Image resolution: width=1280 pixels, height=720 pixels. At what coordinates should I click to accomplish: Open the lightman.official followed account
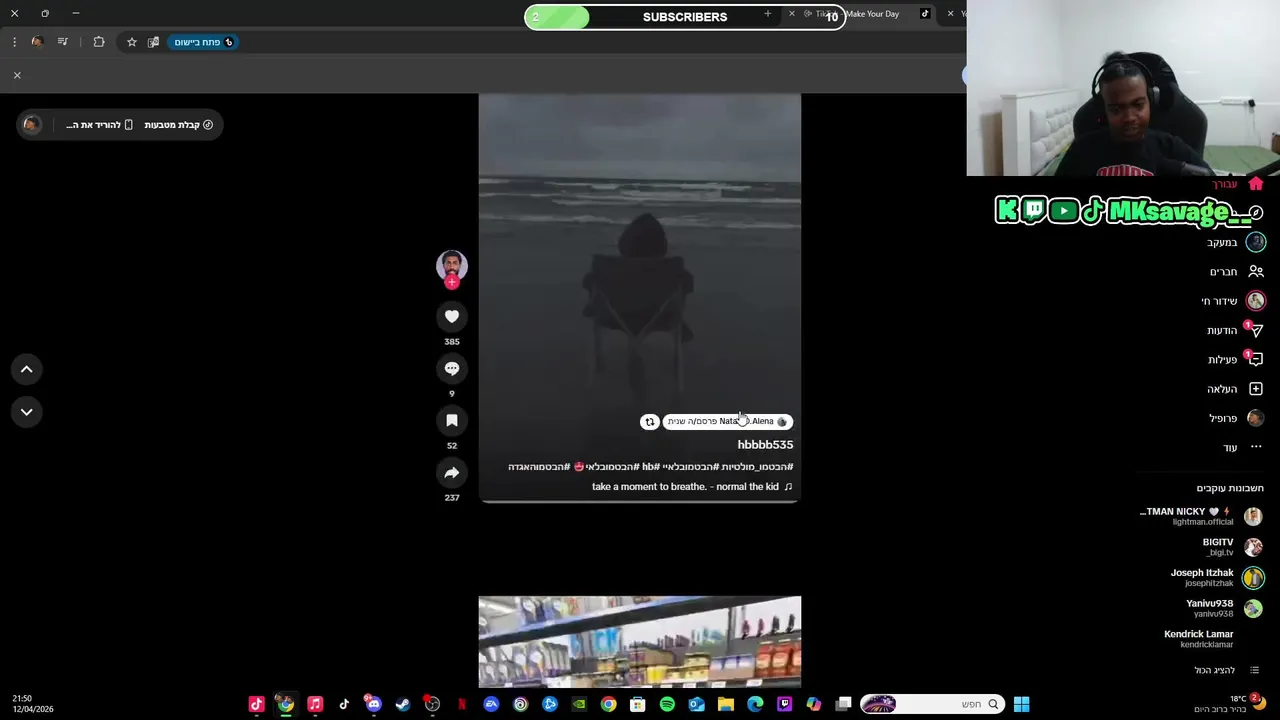click(x=1201, y=516)
